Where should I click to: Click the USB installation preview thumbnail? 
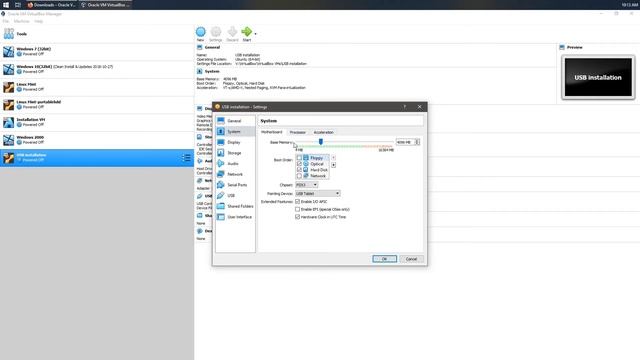[598, 77]
